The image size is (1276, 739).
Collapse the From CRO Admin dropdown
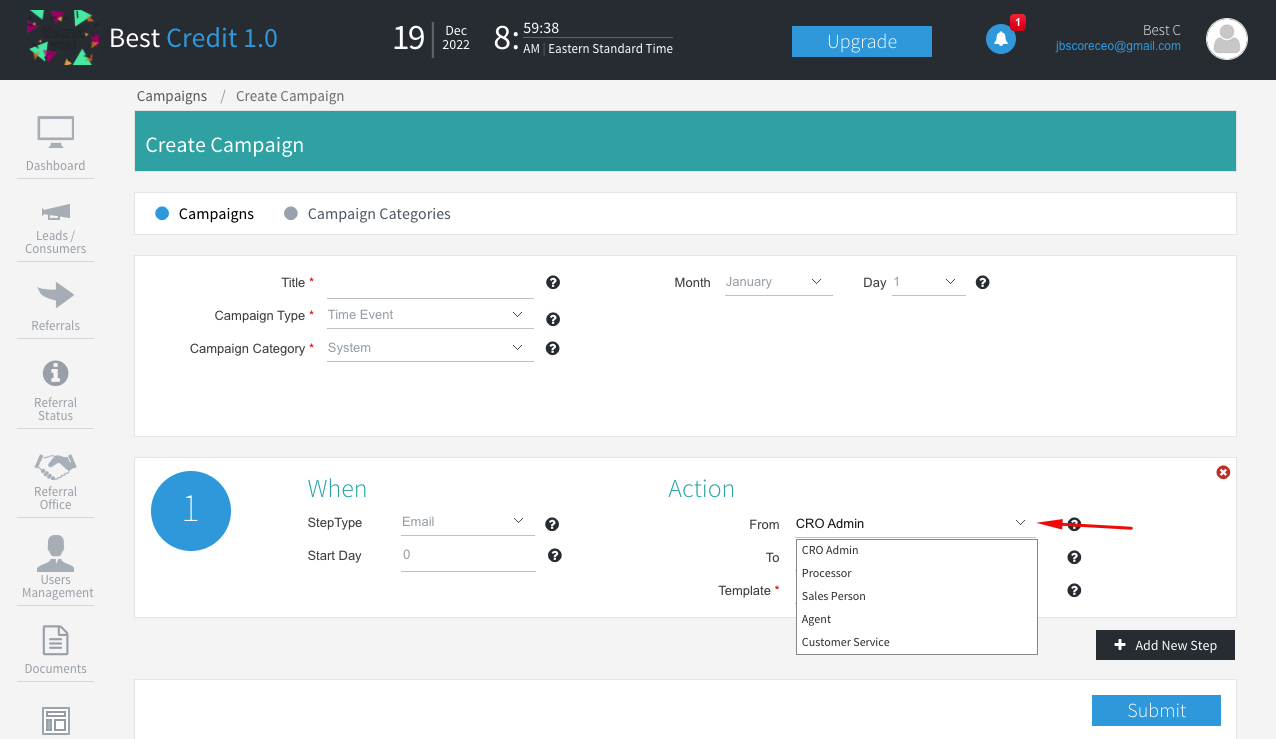(x=916, y=524)
